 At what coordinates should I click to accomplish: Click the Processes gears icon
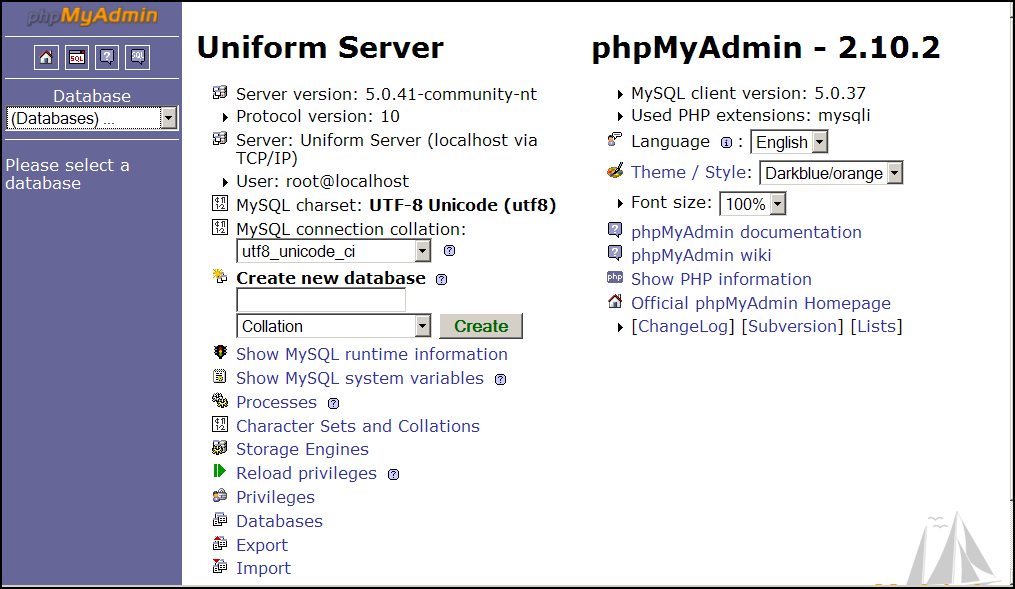click(x=220, y=401)
